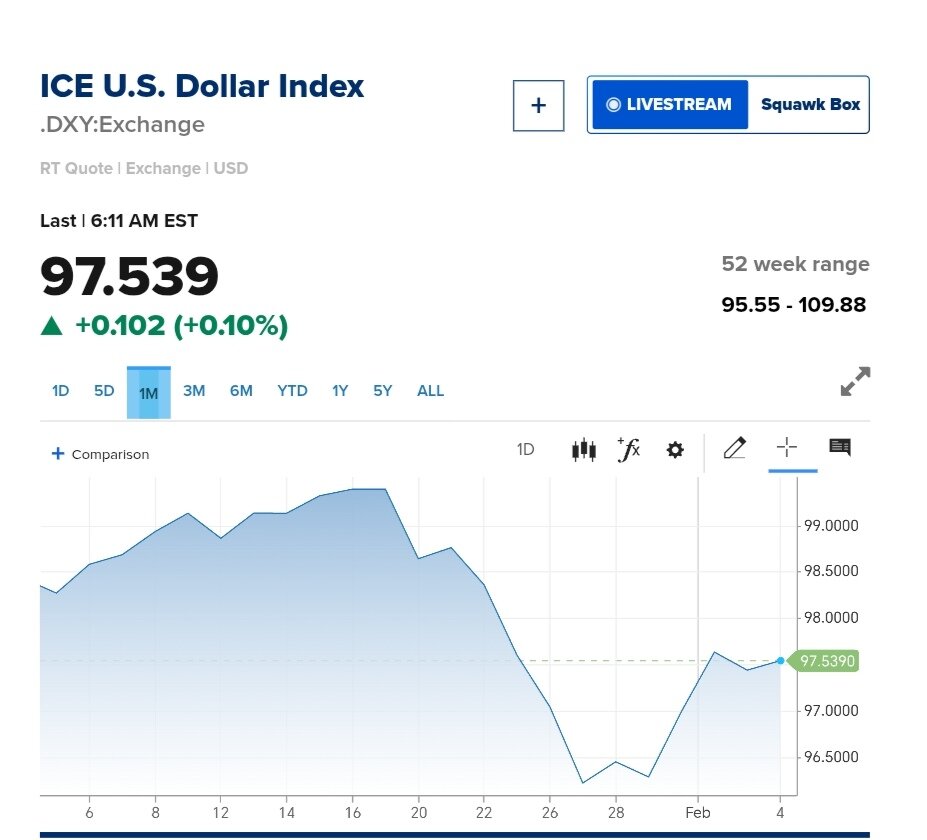Open the Squawk Box link

click(x=810, y=104)
